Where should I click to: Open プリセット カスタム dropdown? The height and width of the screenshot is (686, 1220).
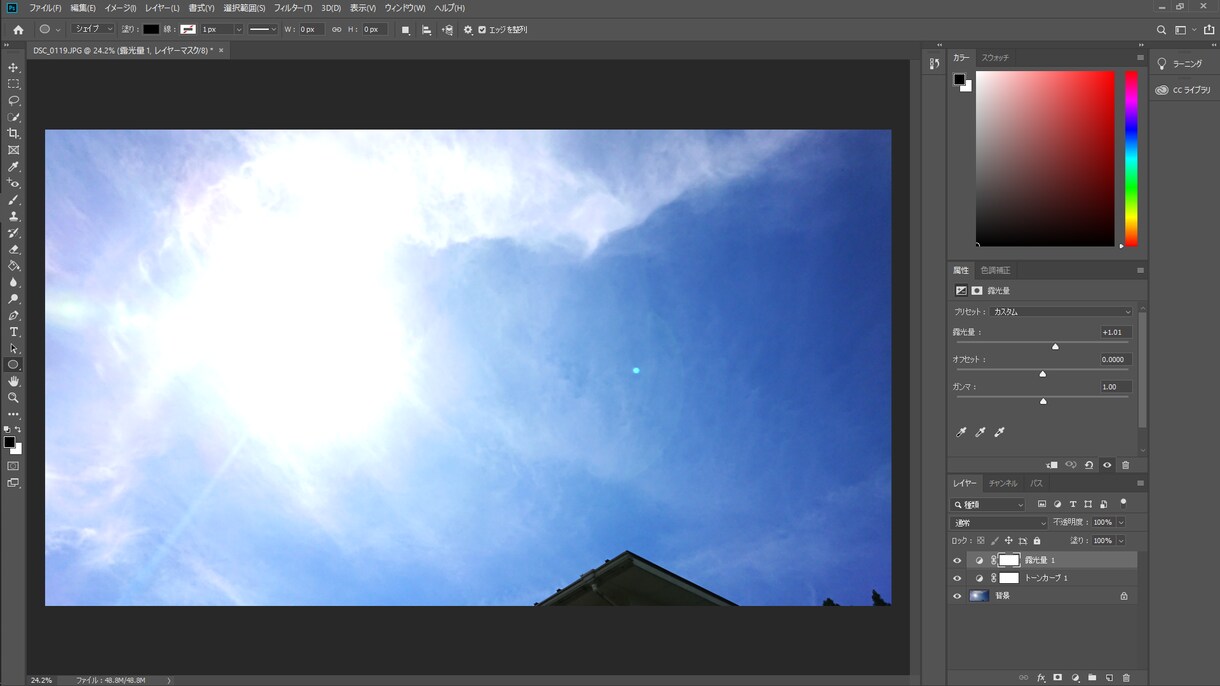point(1062,312)
